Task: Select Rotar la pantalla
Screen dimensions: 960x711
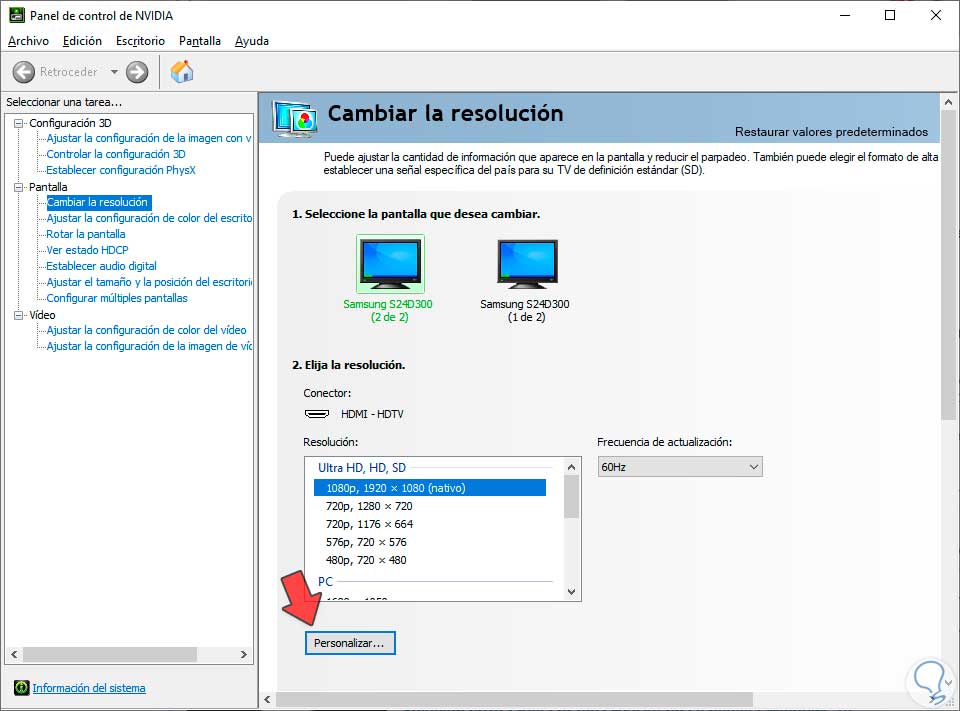Action: [86, 234]
